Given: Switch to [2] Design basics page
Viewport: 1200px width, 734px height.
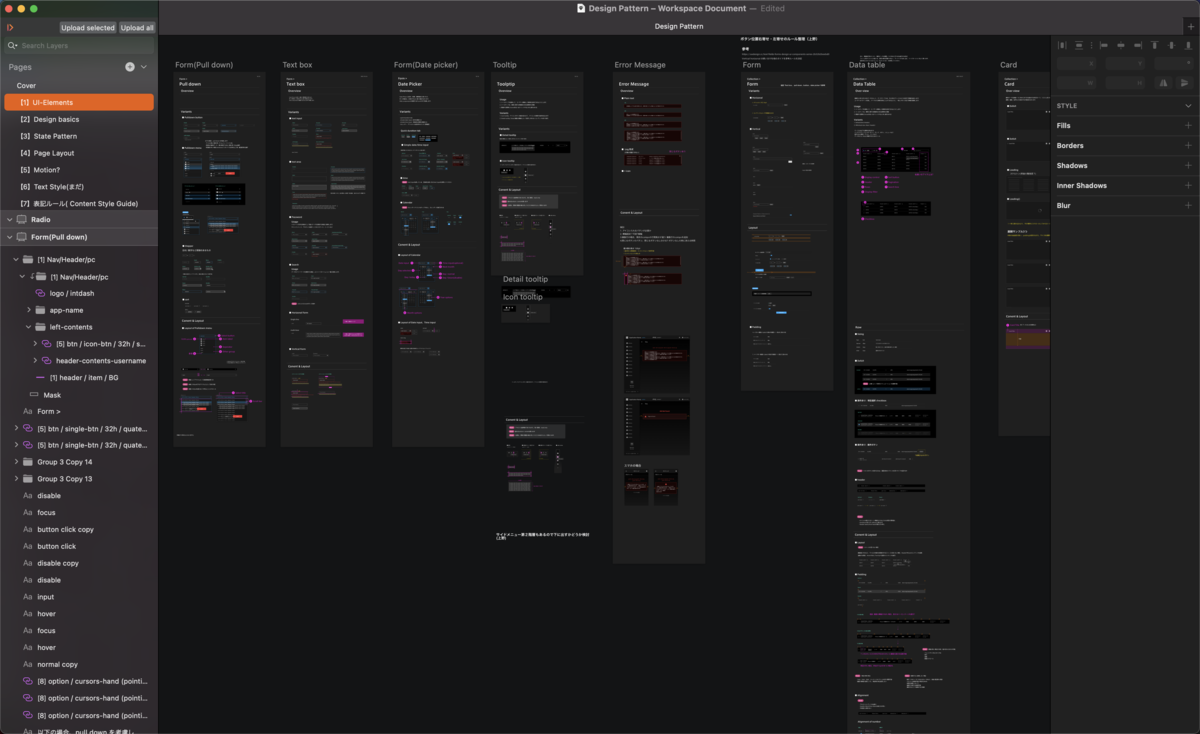Looking at the screenshot, I should 50,119.
